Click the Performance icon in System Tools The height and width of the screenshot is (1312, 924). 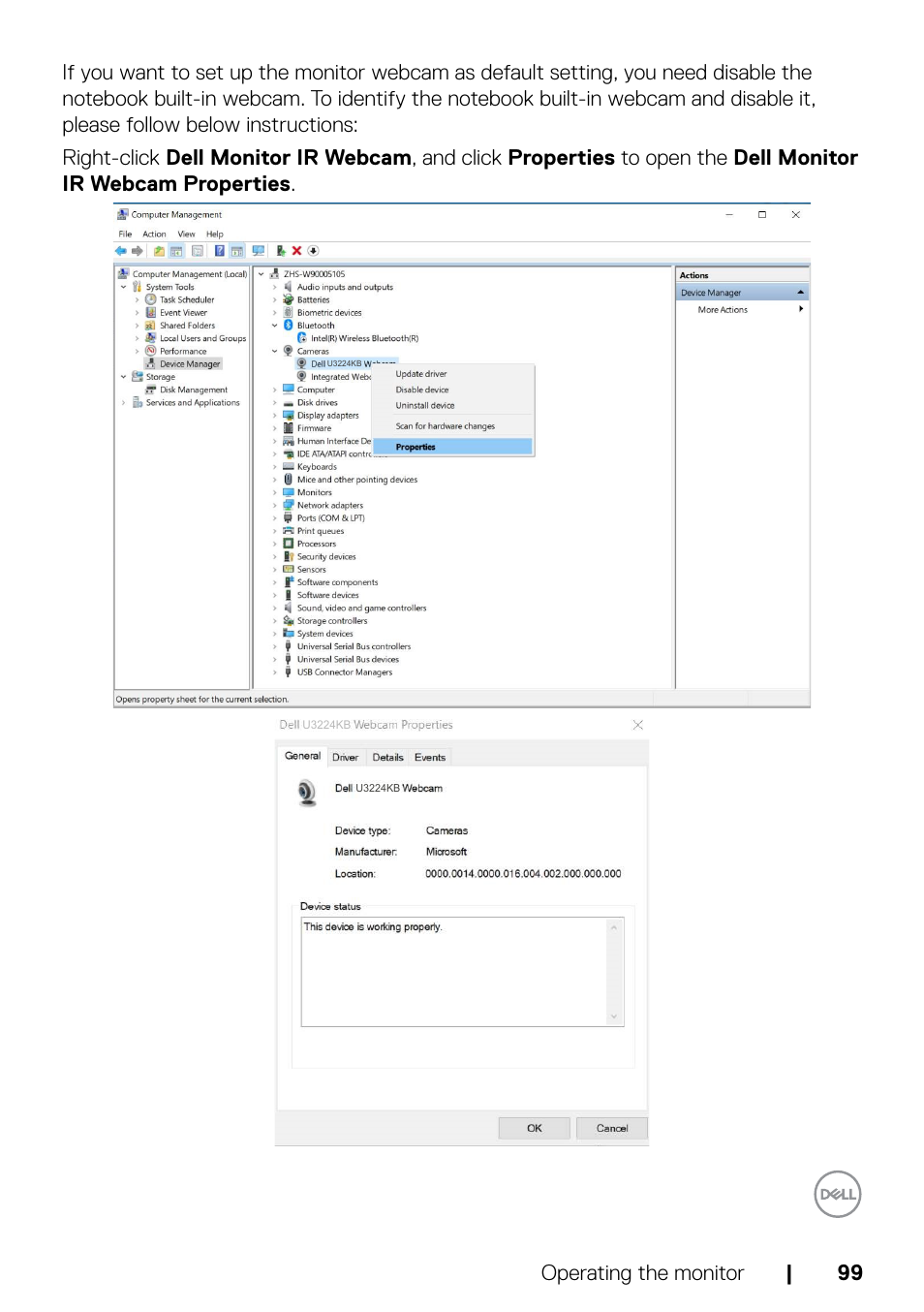pos(151,351)
